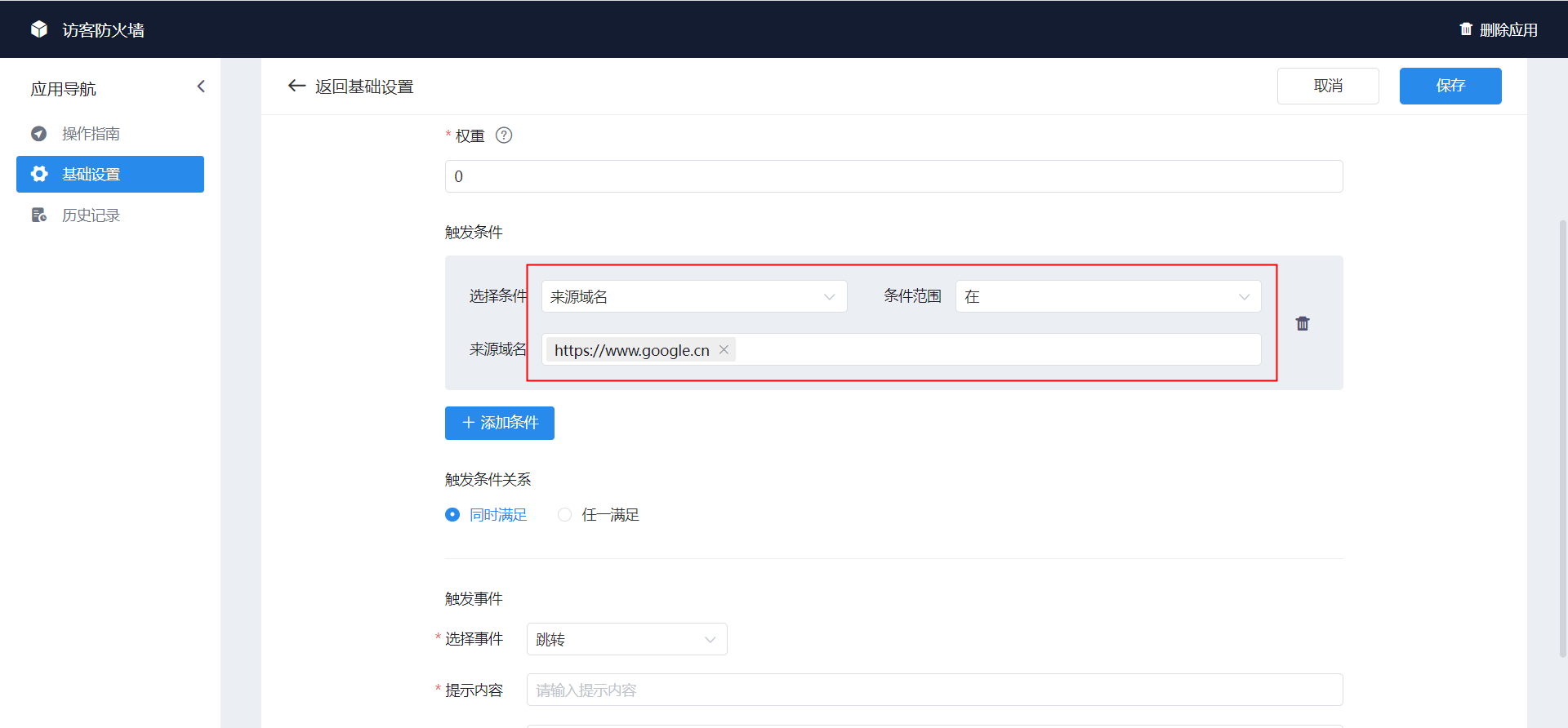Open the 权重 help question-mark icon
The width and height of the screenshot is (1568, 728).
504,135
